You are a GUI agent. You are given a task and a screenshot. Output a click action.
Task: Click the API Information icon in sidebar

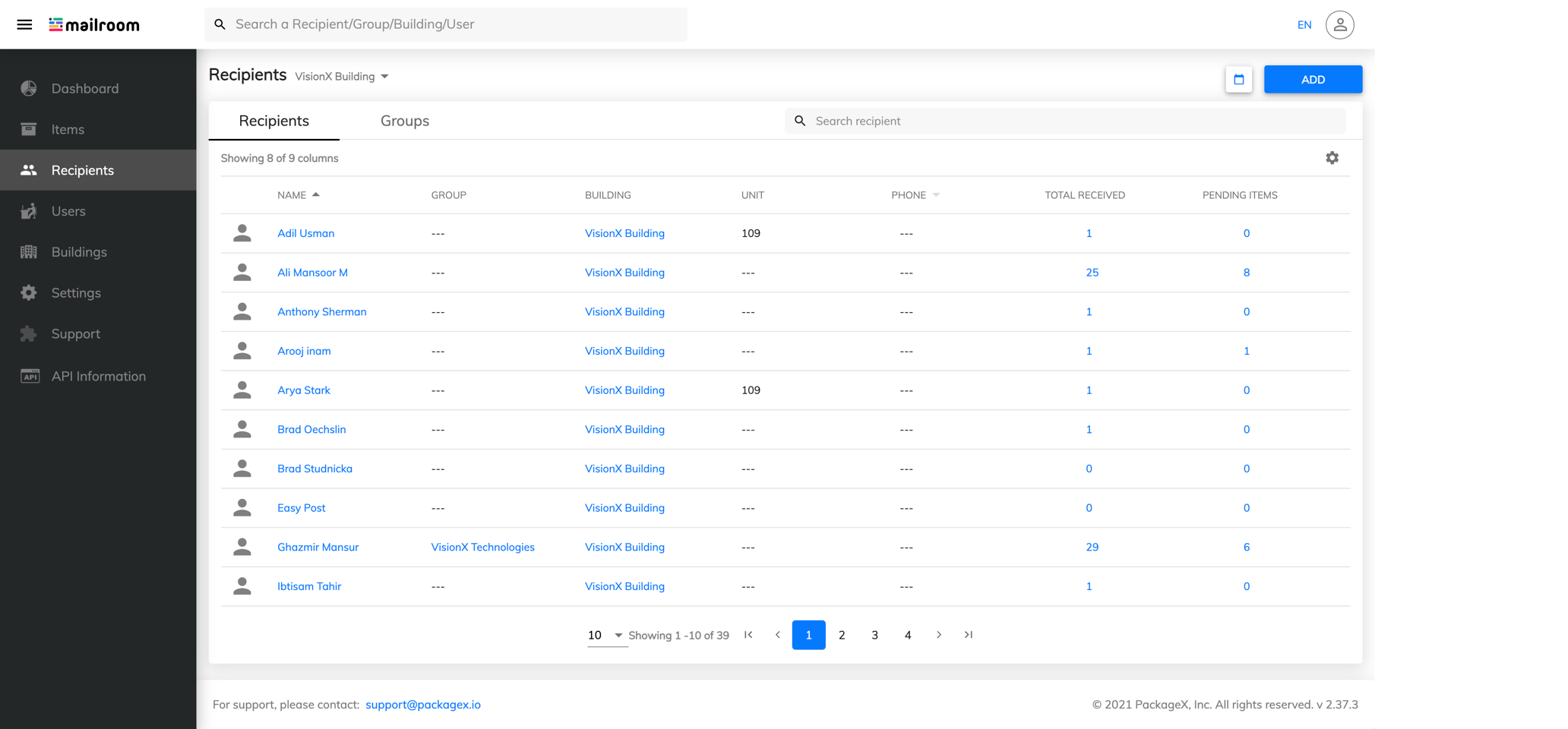click(30, 376)
